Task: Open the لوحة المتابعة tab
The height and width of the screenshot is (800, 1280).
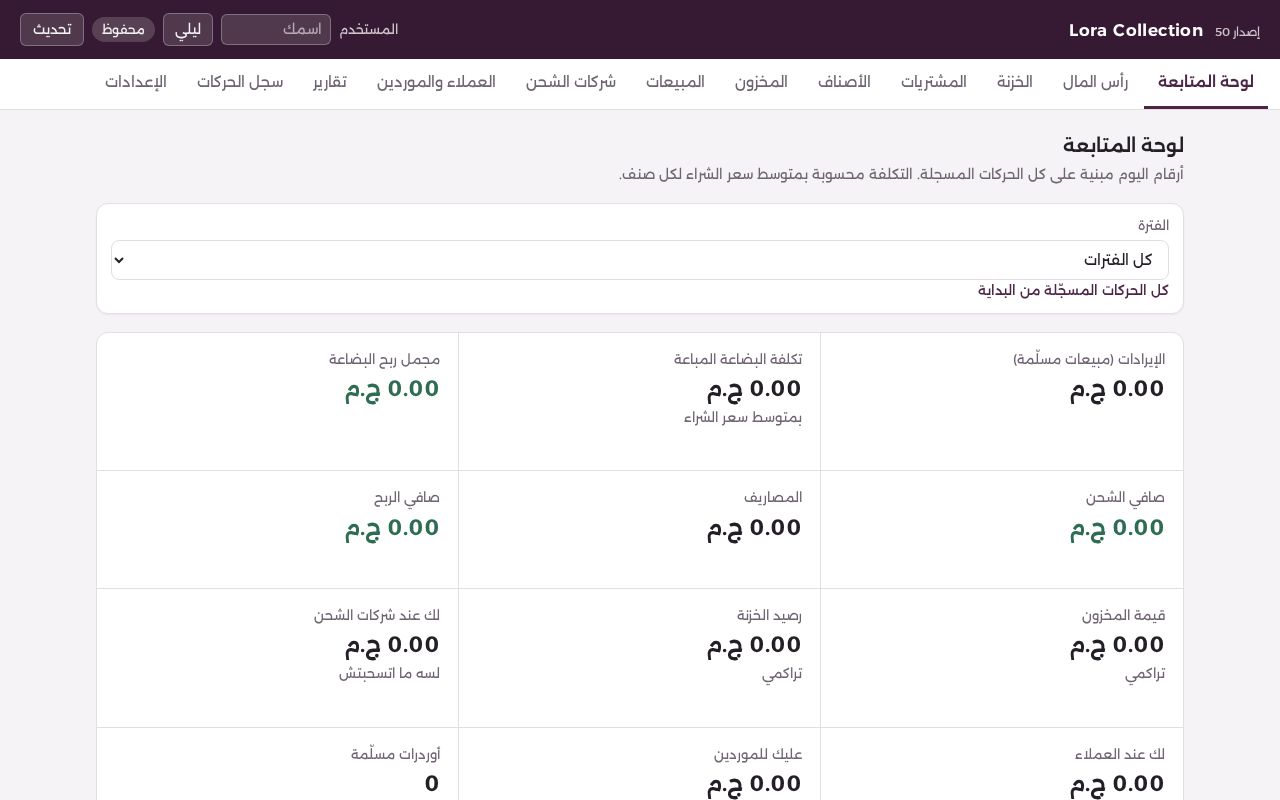Action: (1206, 82)
